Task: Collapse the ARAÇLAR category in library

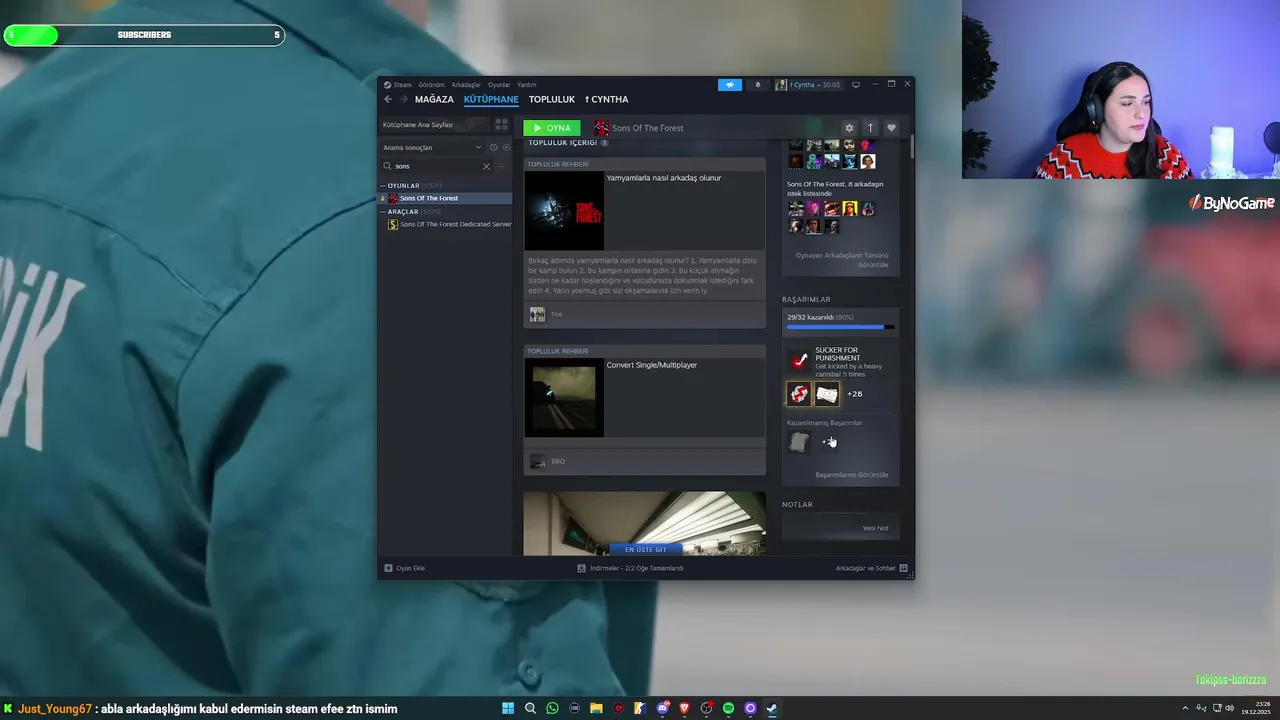Action: [383, 212]
